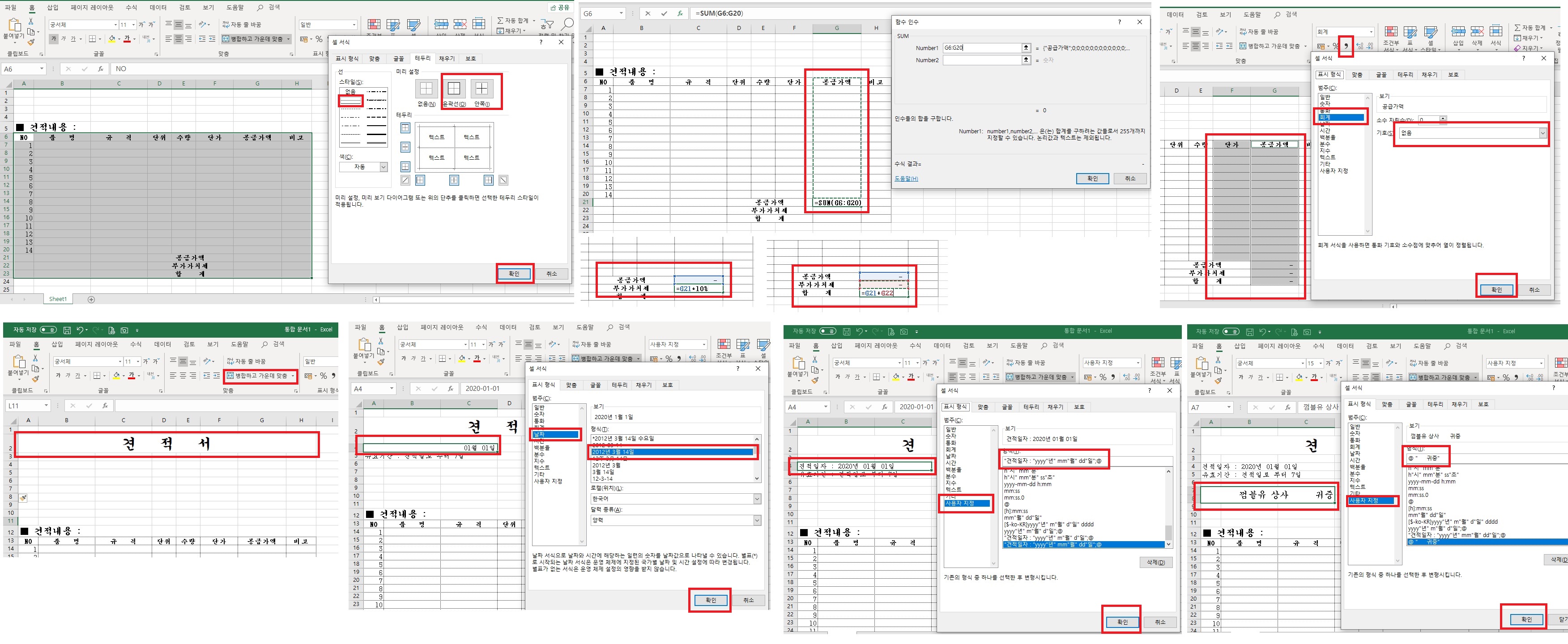Apply the 윤곽선(O) outline border preset

click(x=453, y=89)
